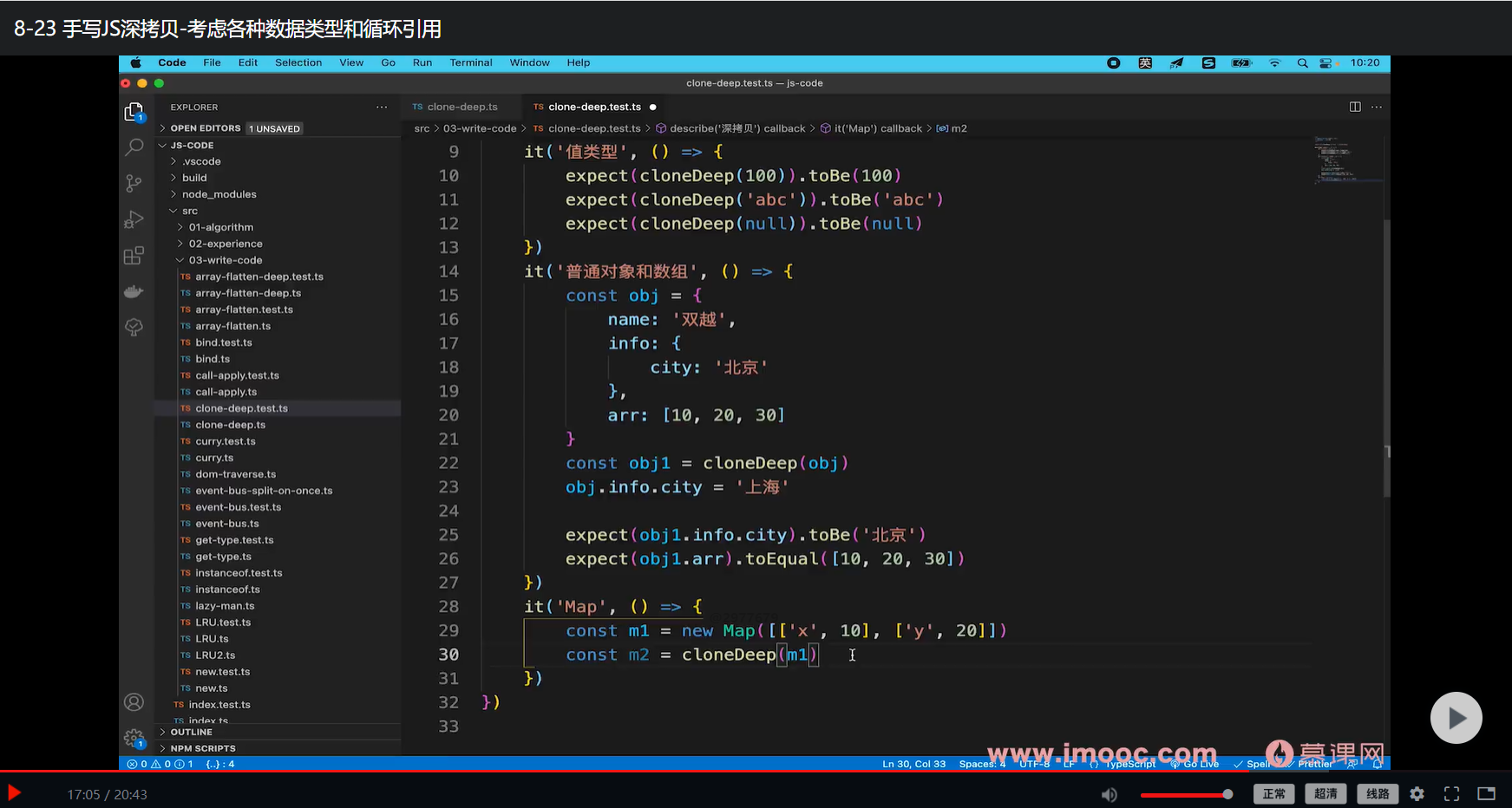
Task: Open the Selection menu
Action: point(298,62)
